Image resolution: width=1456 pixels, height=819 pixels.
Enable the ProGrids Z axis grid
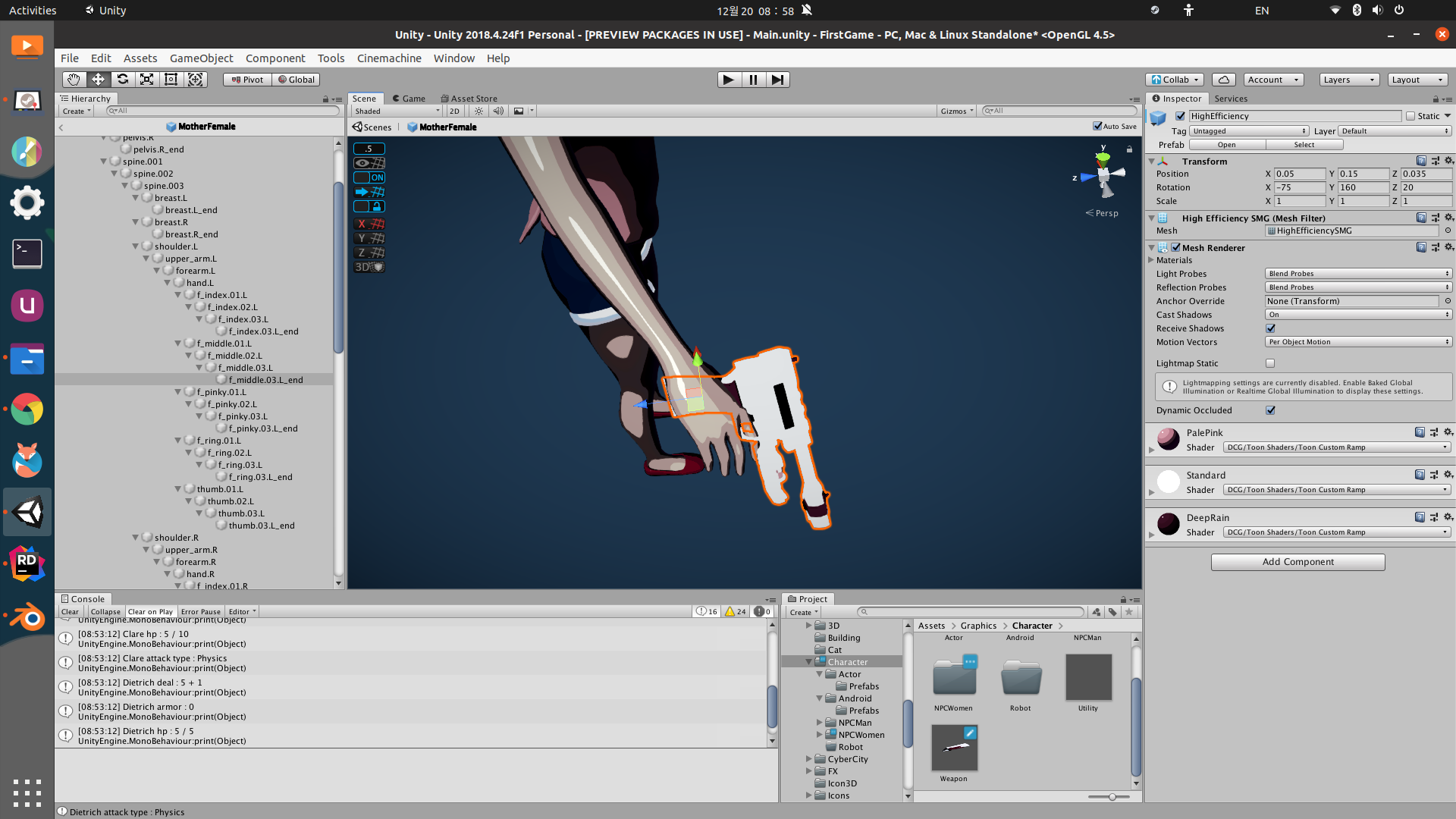point(369,253)
